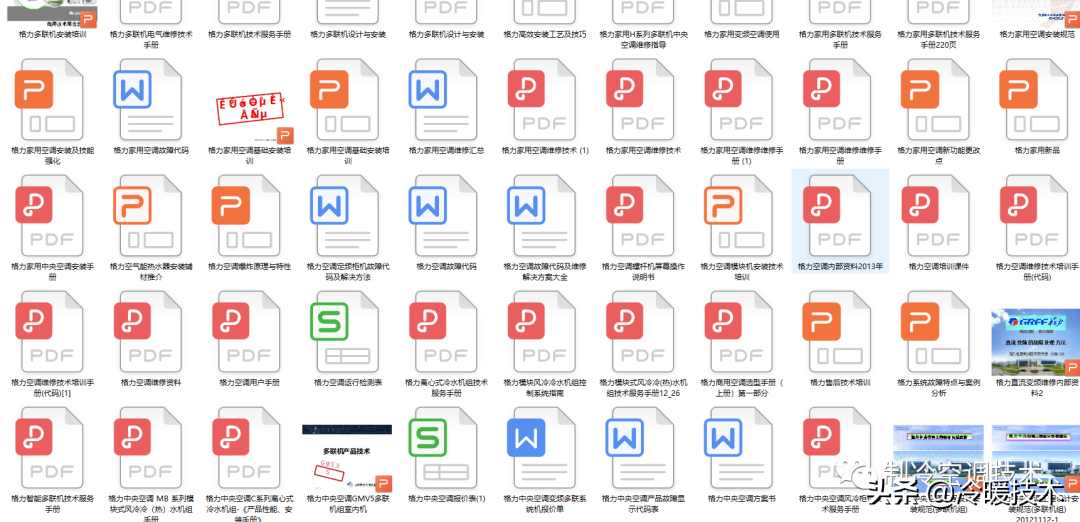Select the 格力家用中央空调安装手册 PDF icon

48,216
